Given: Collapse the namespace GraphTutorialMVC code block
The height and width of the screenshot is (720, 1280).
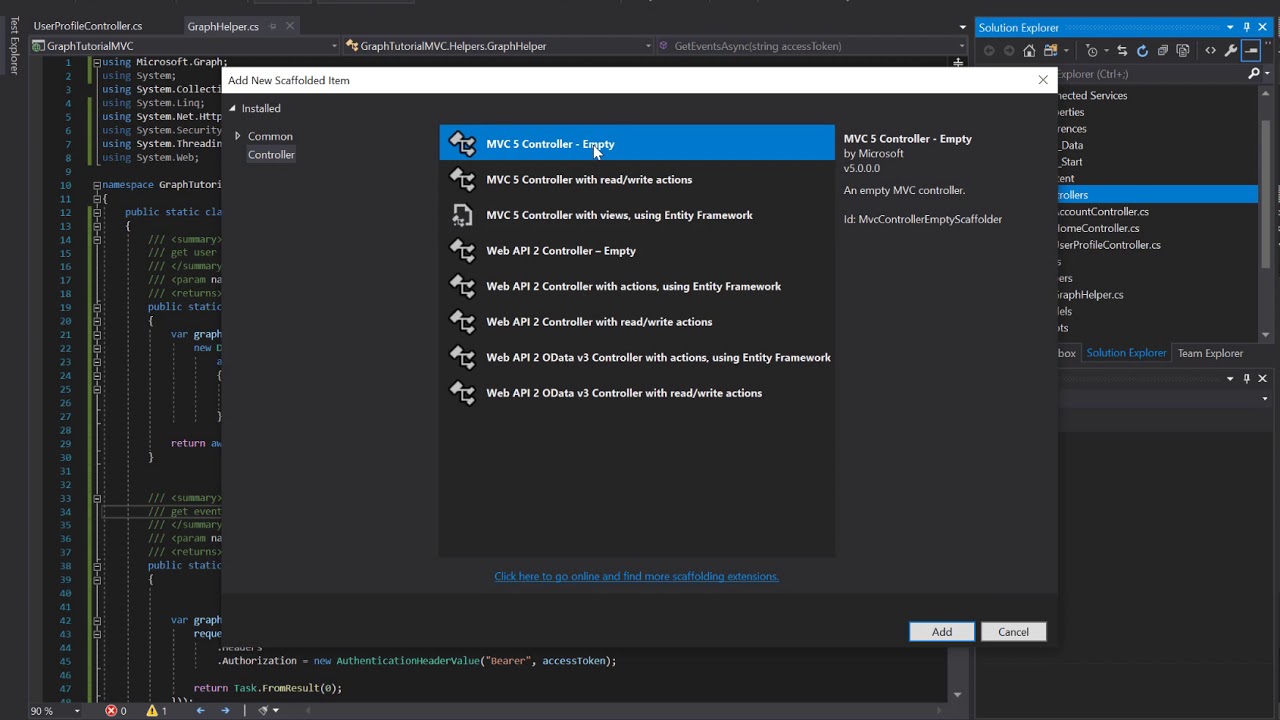Looking at the screenshot, I should tap(97, 185).
